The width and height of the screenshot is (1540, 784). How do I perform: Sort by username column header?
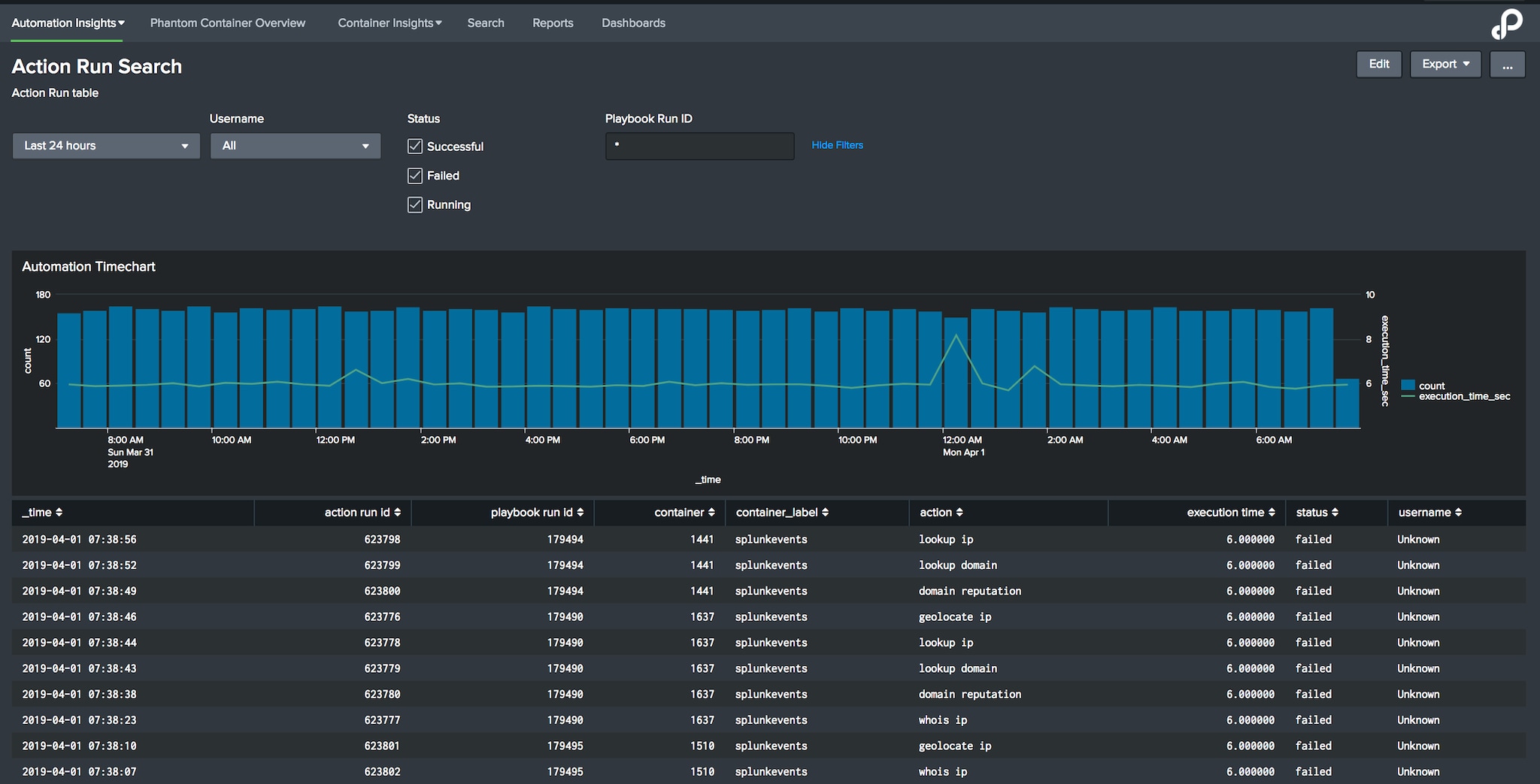click(x=1429, y=513)
